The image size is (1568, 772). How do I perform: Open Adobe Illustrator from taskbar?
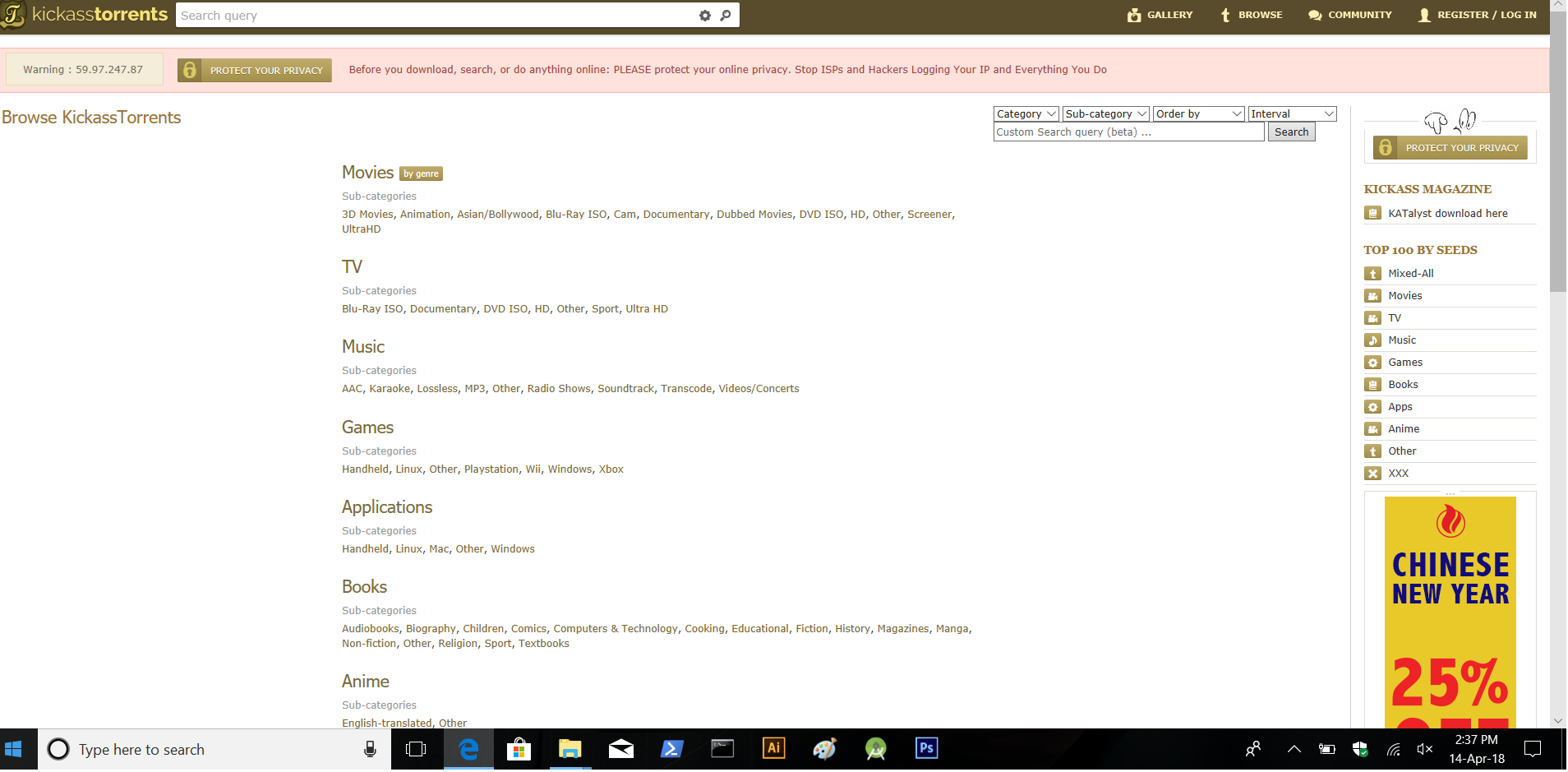pos(773,749)
